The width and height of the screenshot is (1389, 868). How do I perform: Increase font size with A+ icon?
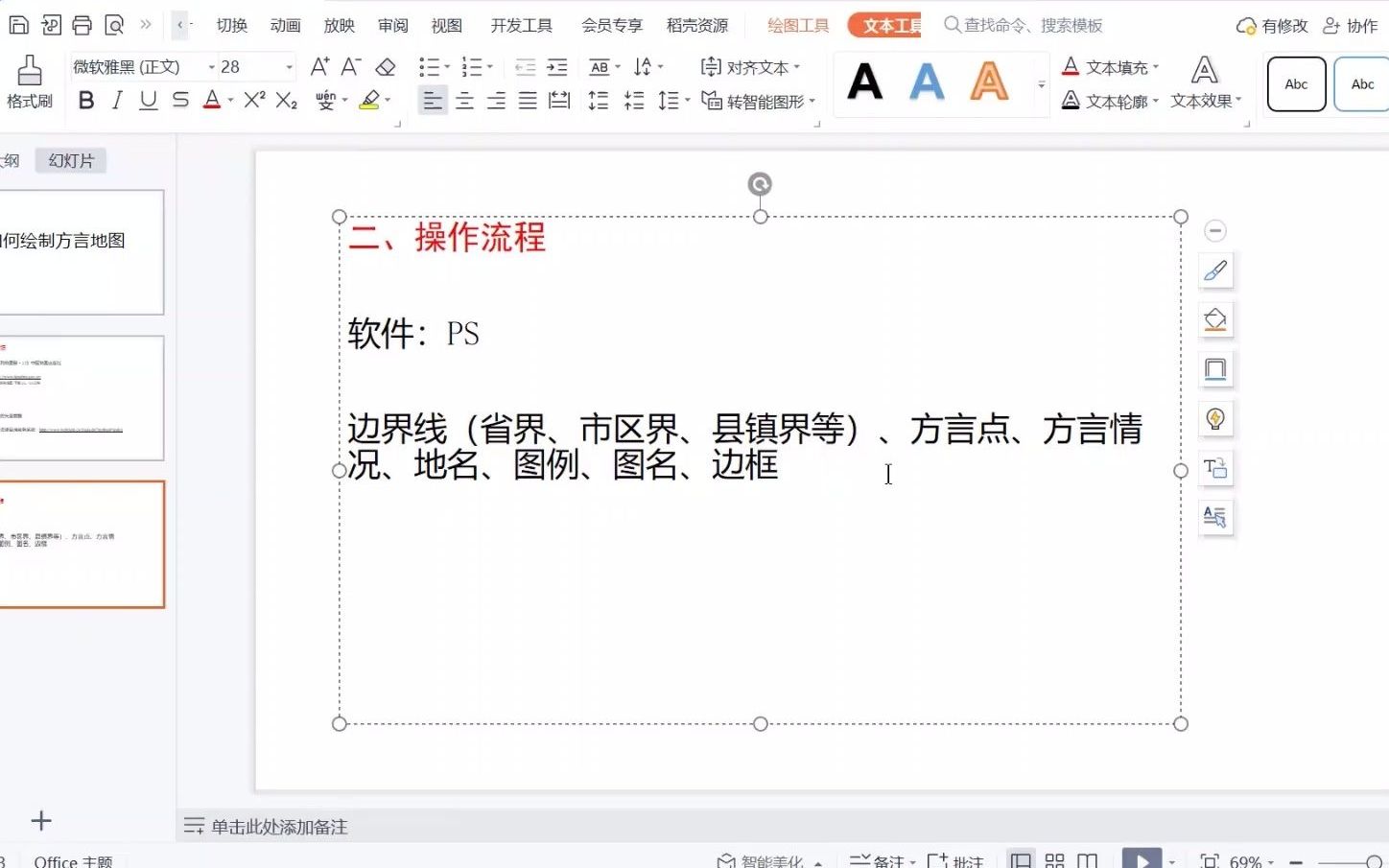pyautogui.click(x=319, y=66)
